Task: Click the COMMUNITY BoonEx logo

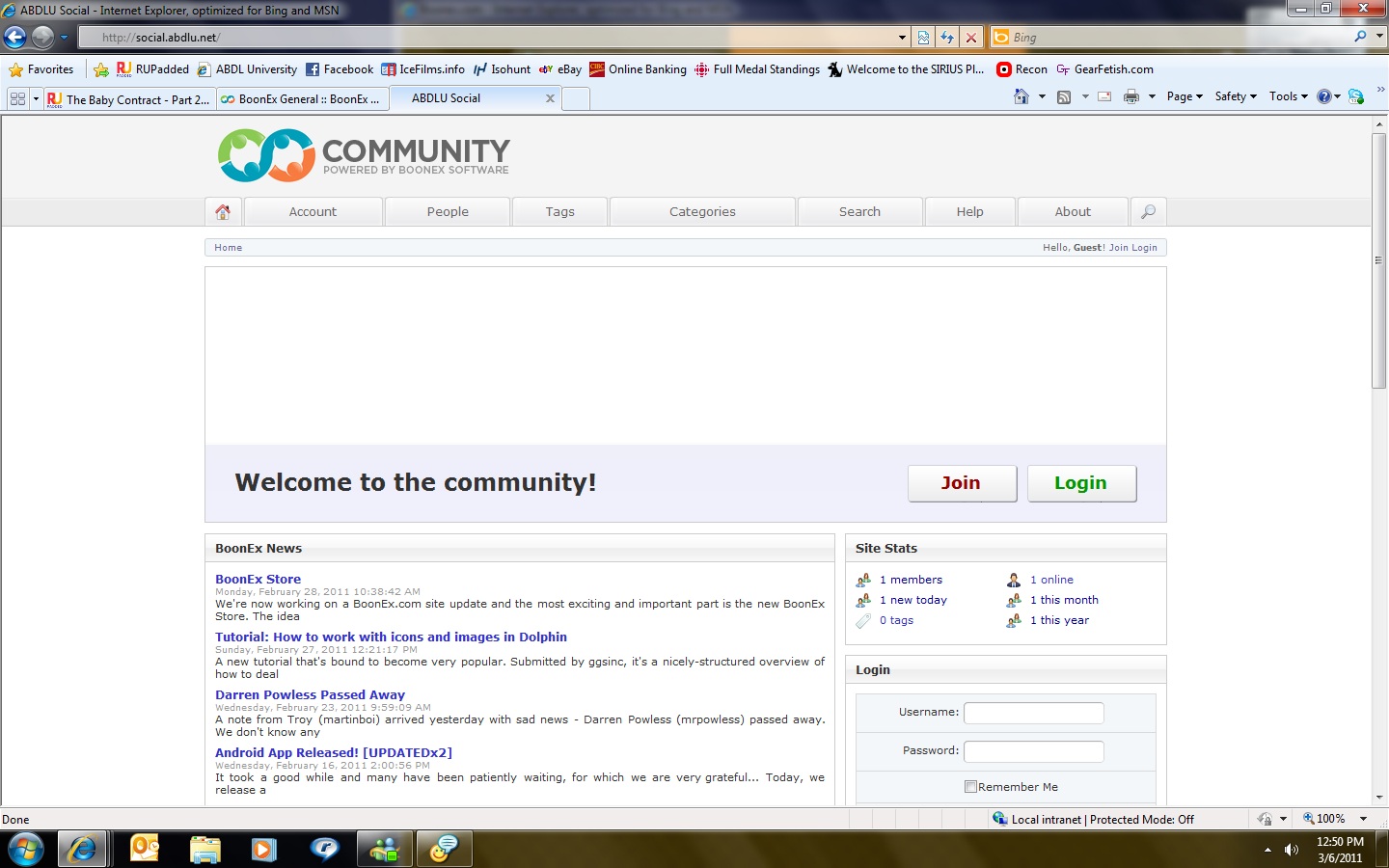Action: point(364,155)
